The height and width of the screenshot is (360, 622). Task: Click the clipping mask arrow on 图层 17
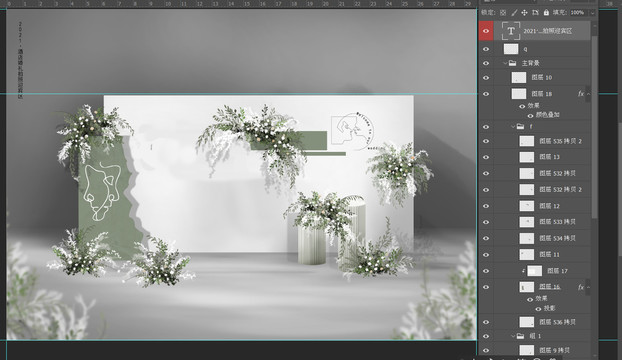click(524, 271)
